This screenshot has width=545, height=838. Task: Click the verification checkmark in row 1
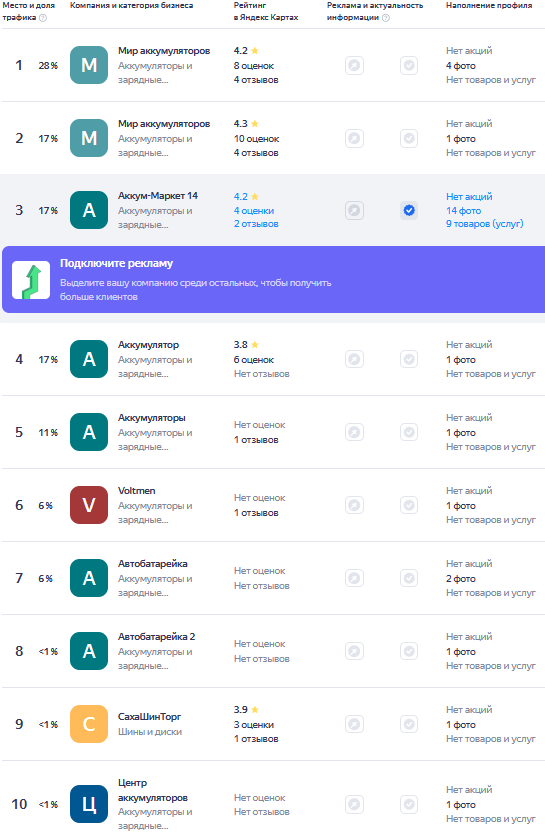(x=409, y=65)
